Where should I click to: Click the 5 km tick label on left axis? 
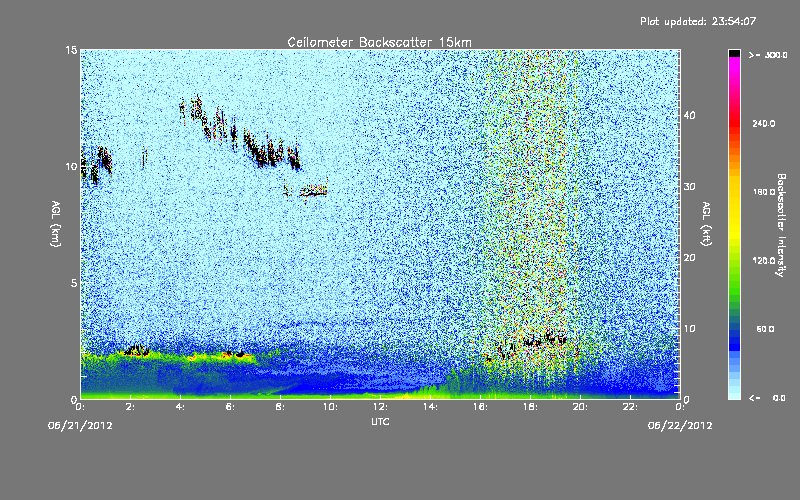coord(74,283)
